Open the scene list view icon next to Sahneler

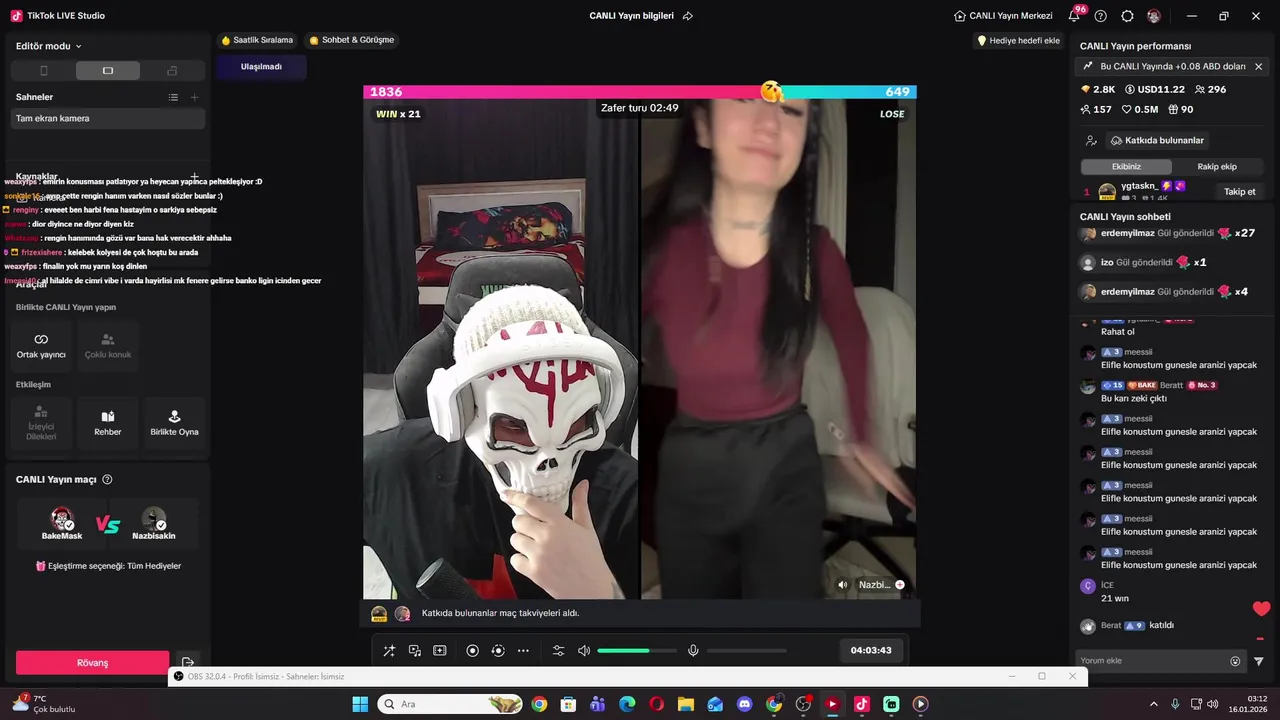(x=173, y=97)
